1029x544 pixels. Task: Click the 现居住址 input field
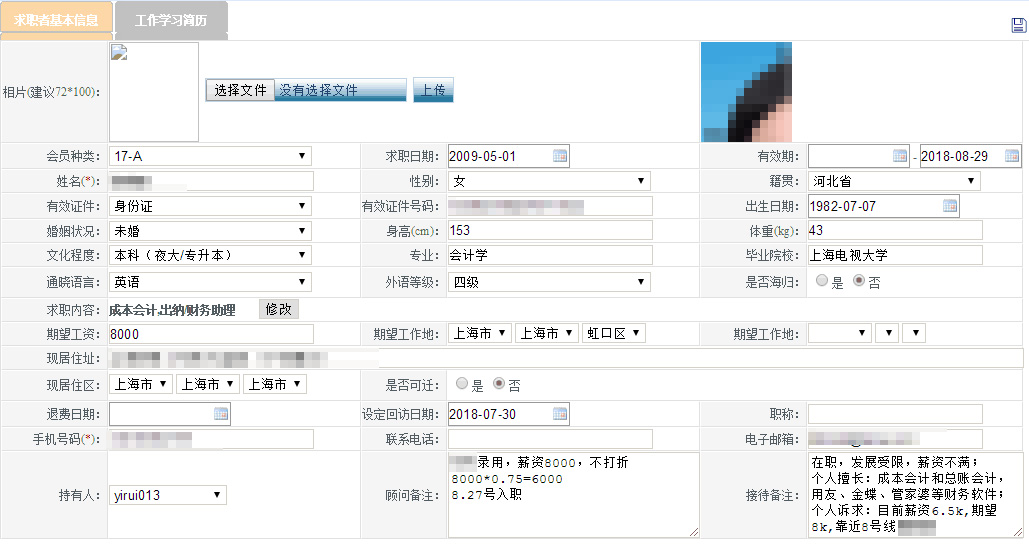[x=566, y=358]
